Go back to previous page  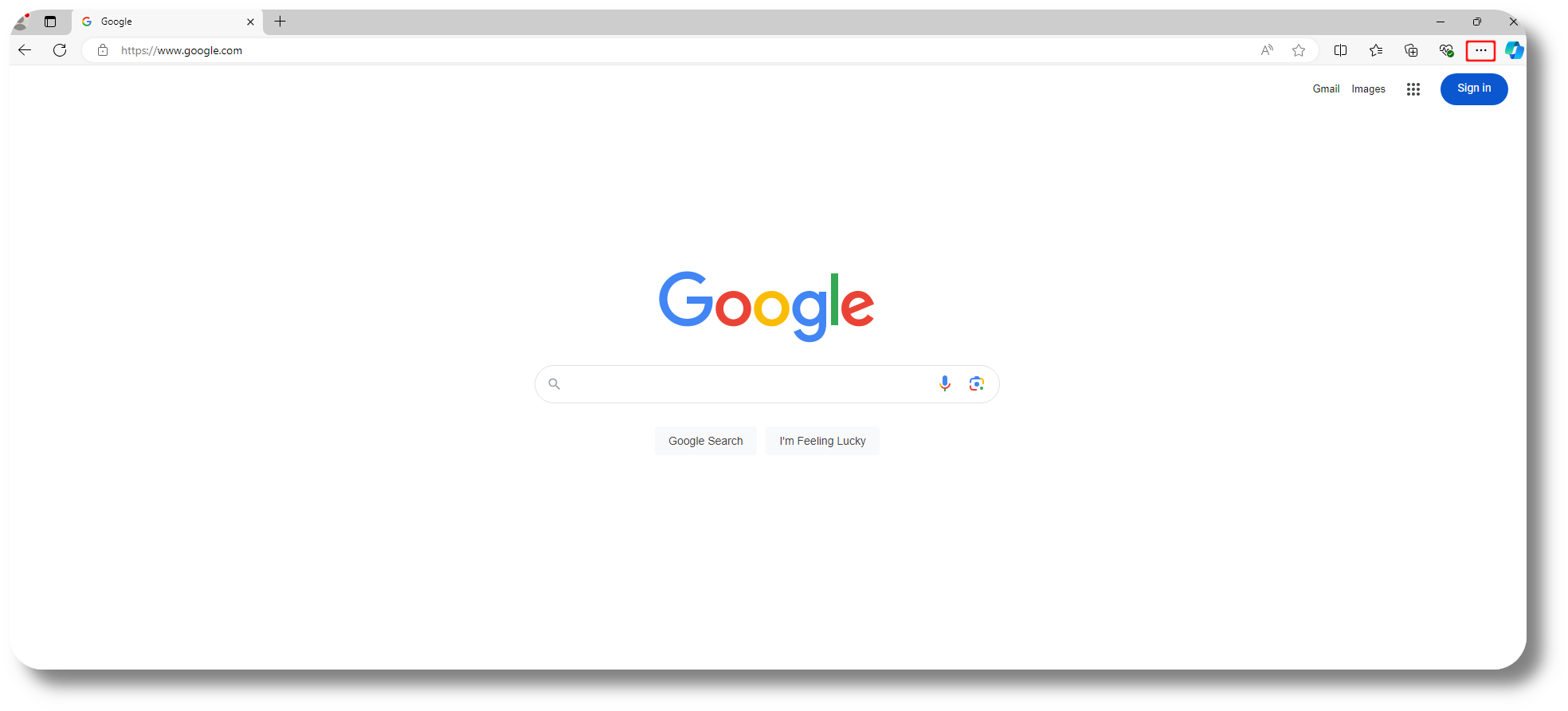(x=25, y=50)
